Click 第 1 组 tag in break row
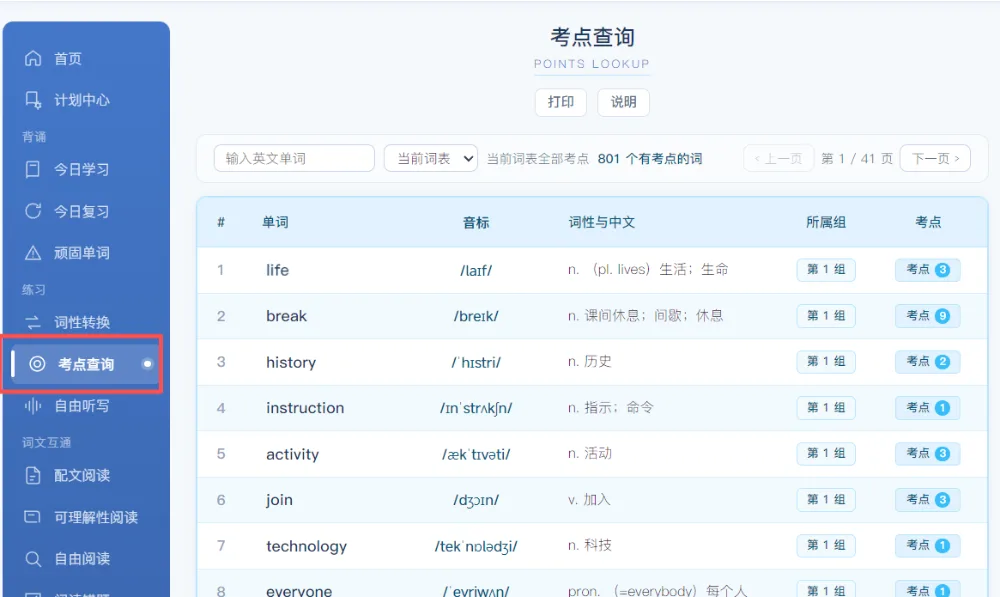 point(826,316)
